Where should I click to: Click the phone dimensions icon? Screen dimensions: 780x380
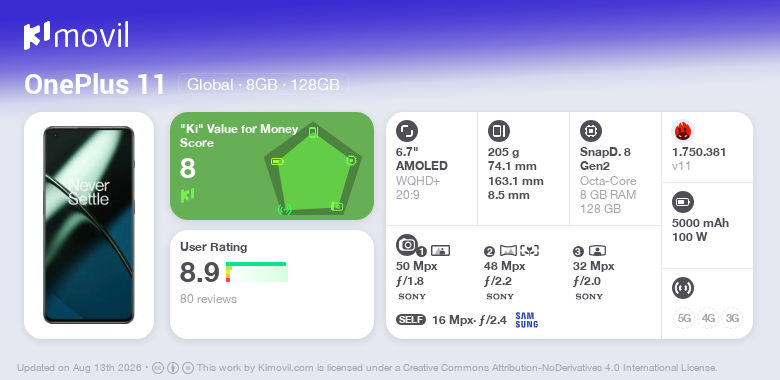click(498, 131)
